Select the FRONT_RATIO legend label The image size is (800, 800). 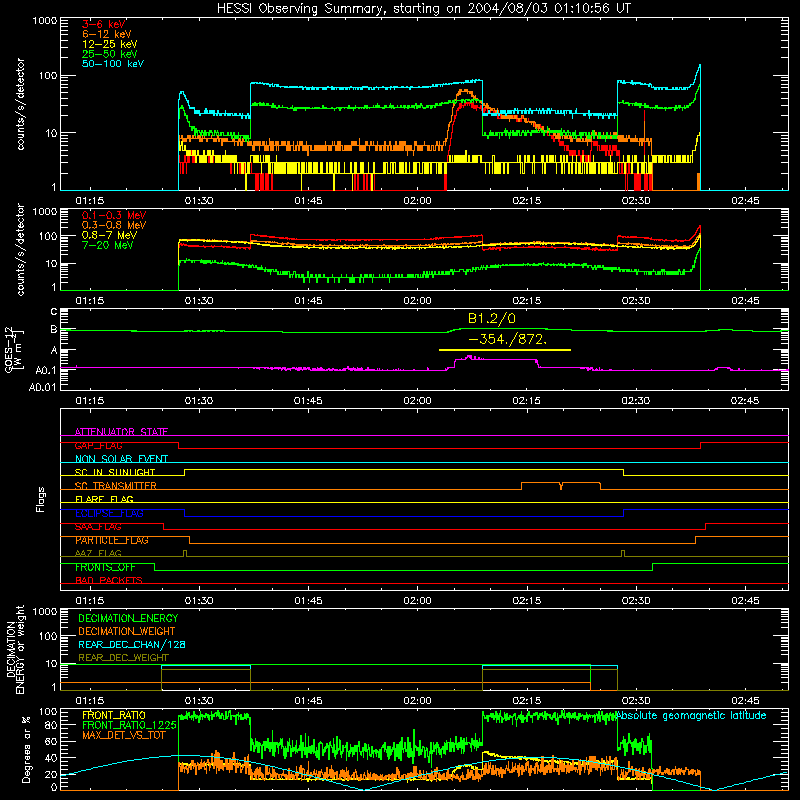click(x=114, y=715)
